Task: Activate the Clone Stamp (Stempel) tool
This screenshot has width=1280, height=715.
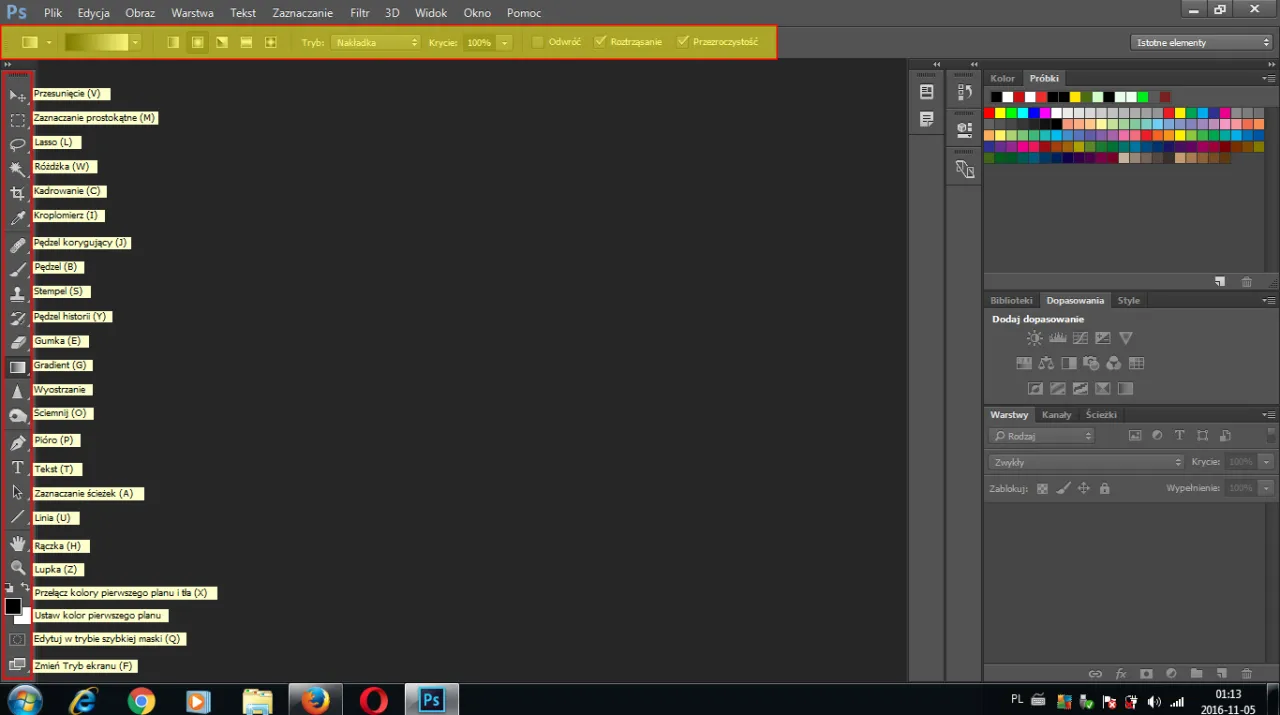Action: coord(17,291)
